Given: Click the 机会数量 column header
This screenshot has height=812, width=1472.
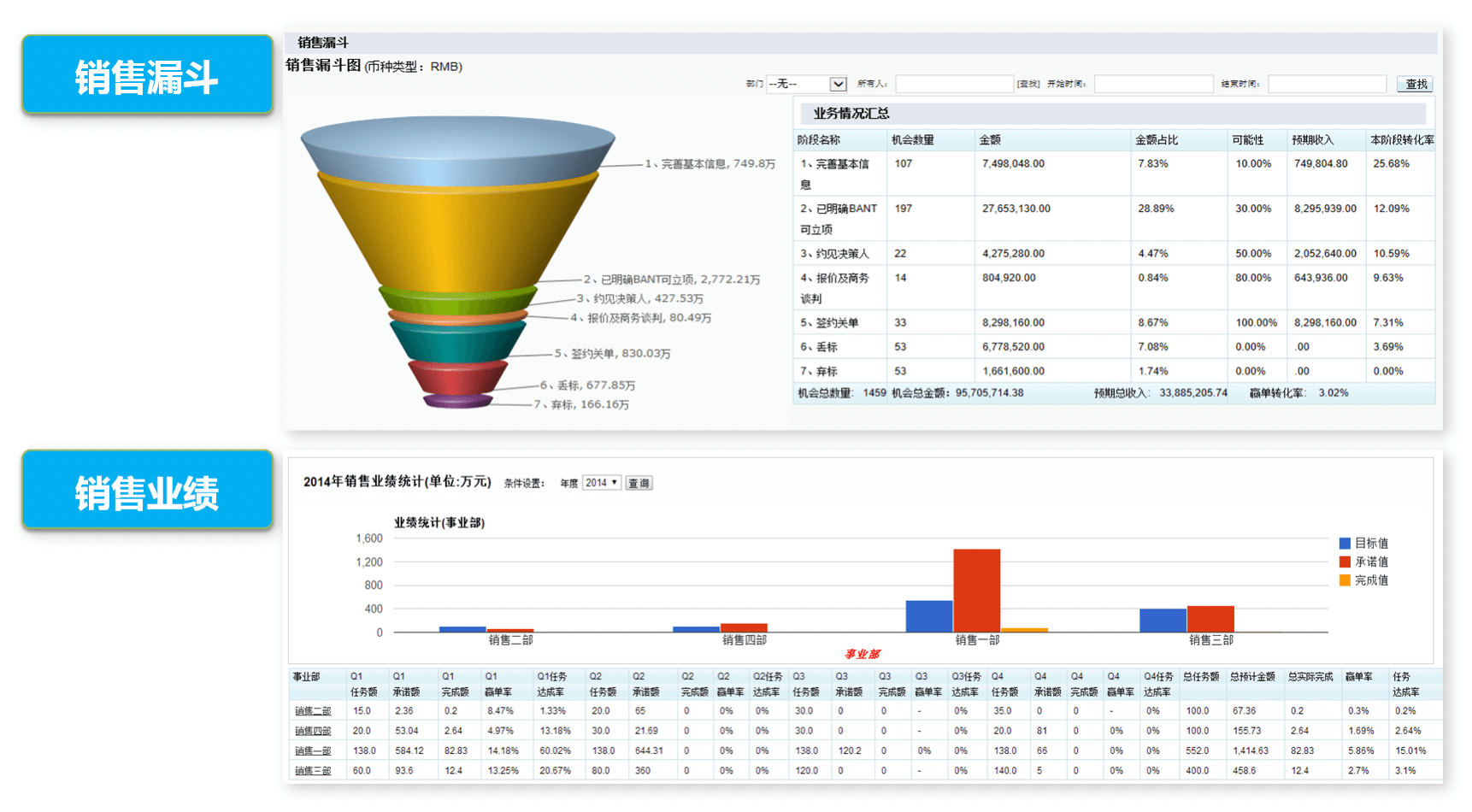Looking at the screenshot, I should click(913, 140).
